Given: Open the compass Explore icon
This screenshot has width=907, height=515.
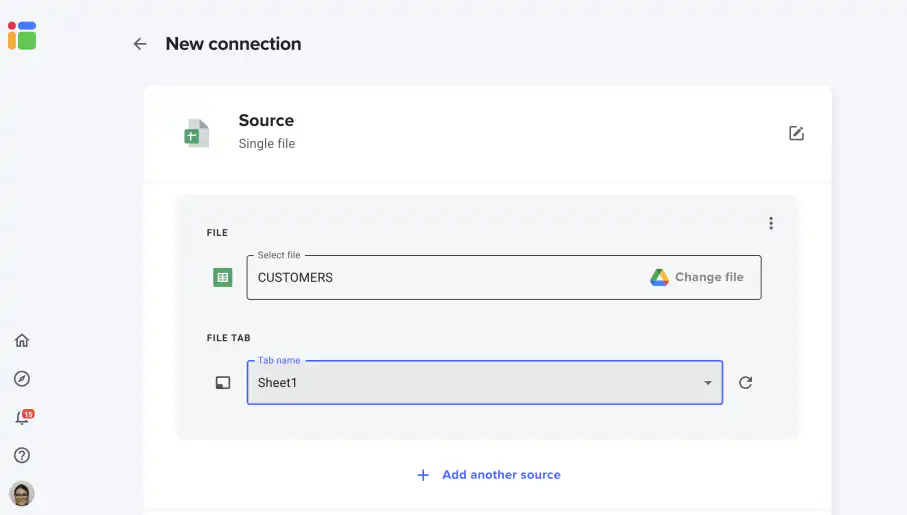Looking at the screenshot, I should click(x=22, y=379).
